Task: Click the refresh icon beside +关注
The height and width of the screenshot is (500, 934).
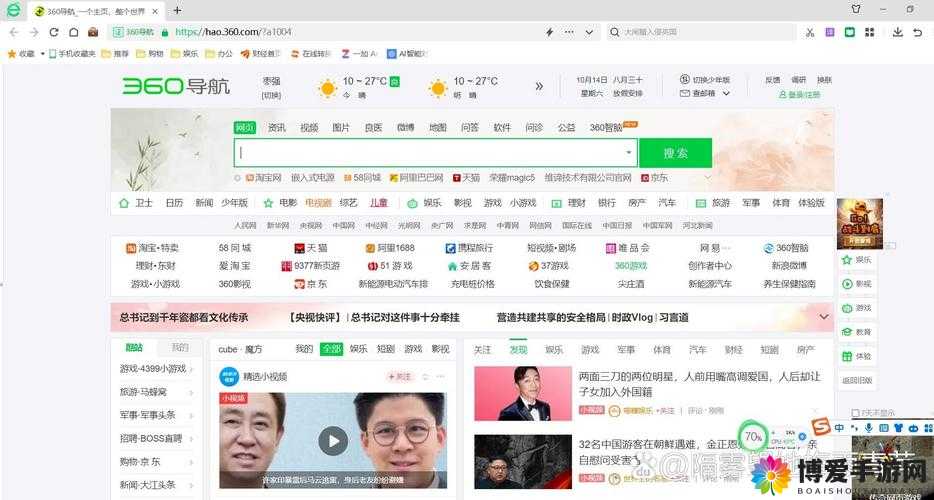Action: (425, 377)
